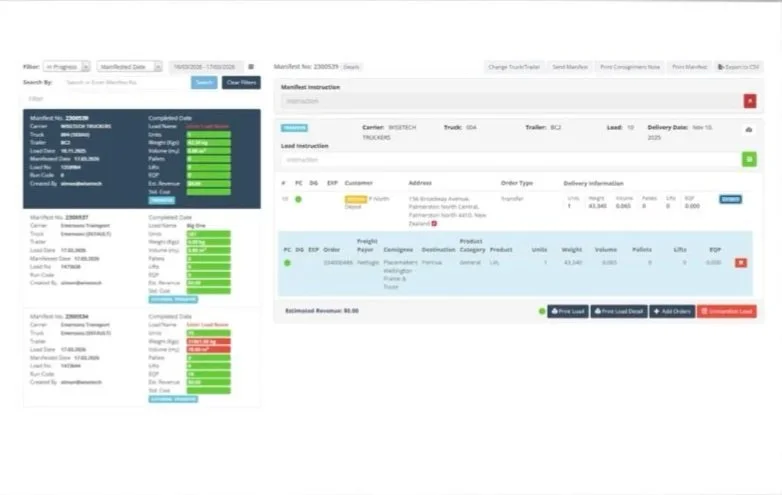The image size is (782, 495).
Task: Click green PC dot in customer row
Action: (298, 199)
